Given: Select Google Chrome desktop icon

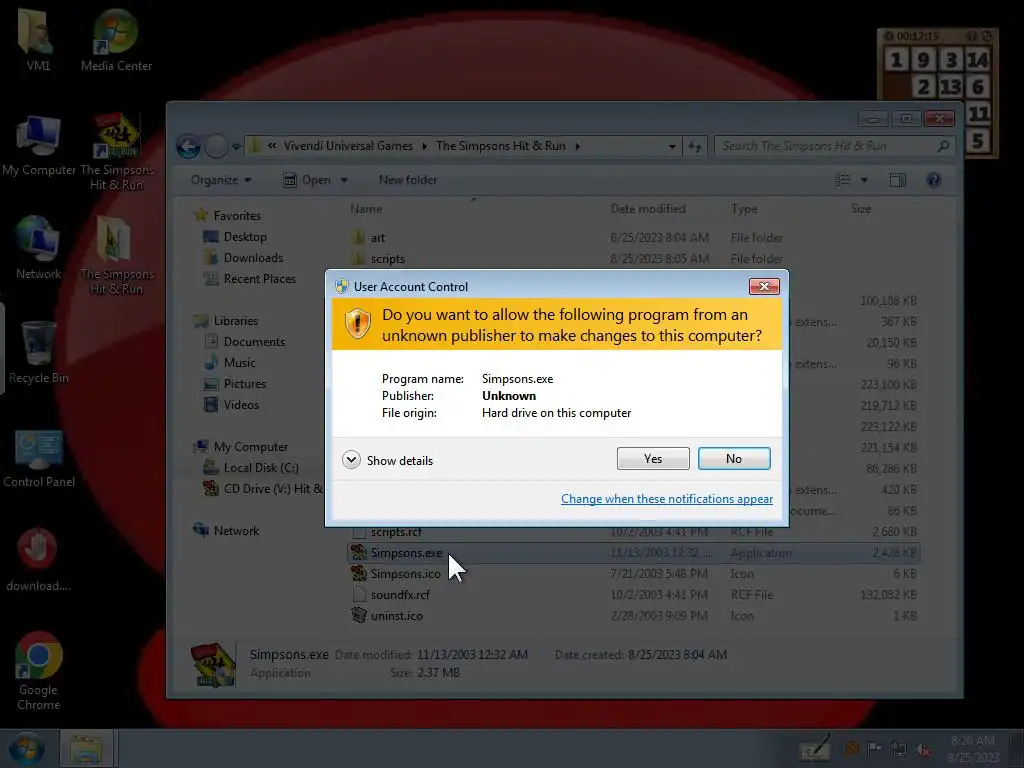Looking at the screenshot, I should tap(39, 671).
